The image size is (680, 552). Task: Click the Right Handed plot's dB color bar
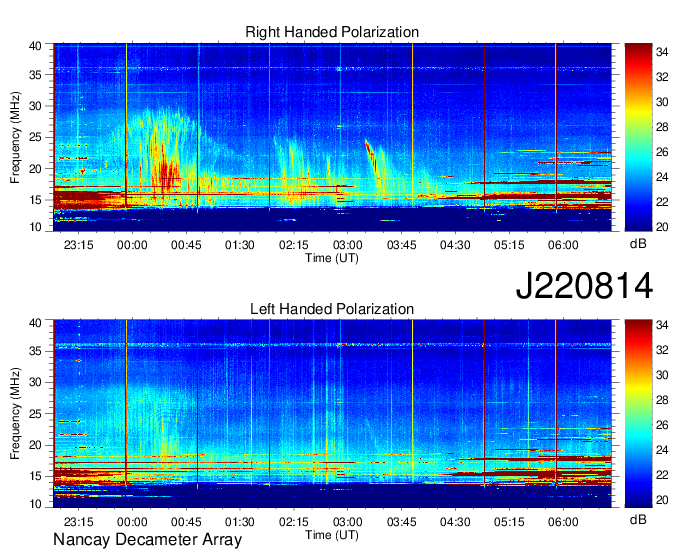click(x=638, y=137)
